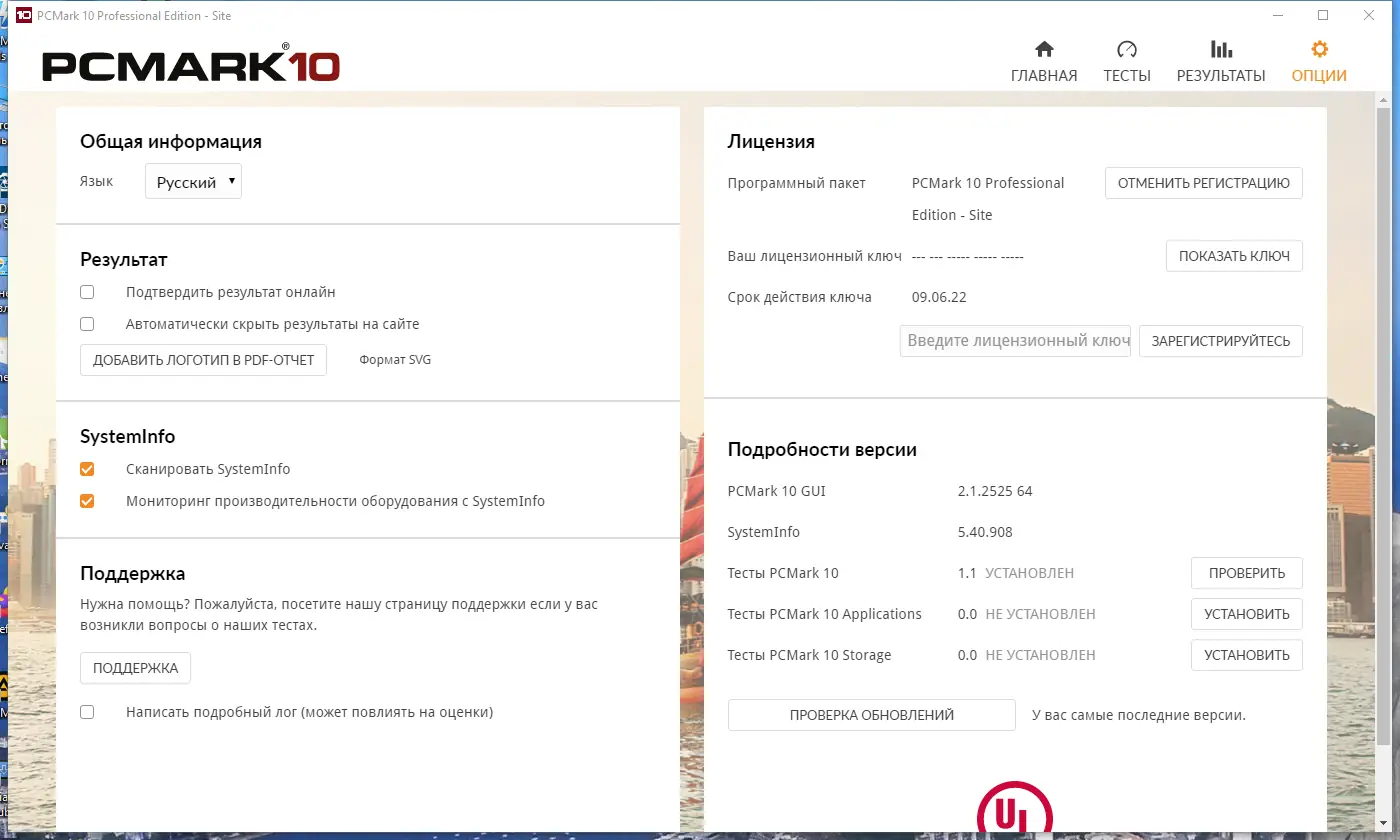Open the РЕЗУЛЬТАТЫ bar chart icon
This screenshot has width=1400, height=840.
pos(1221,49)
